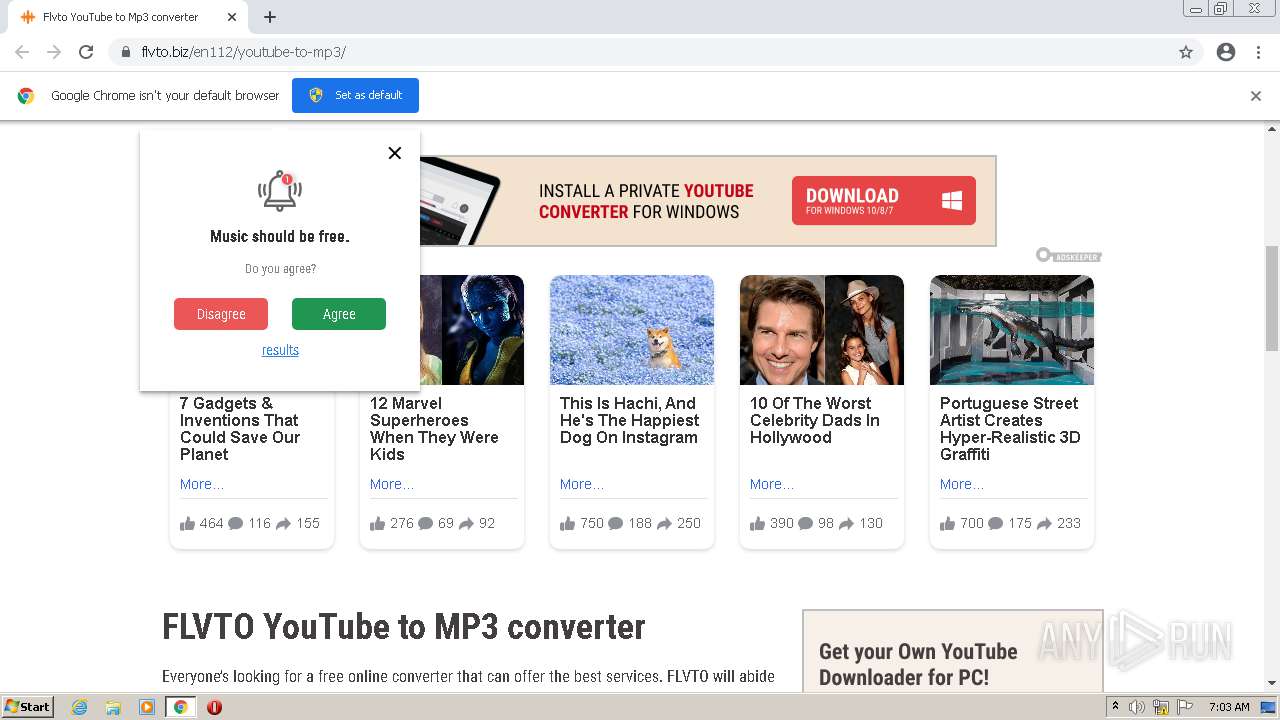1280x720 pixels.
Task: Click the padlock site info icon
Action: pyautogui.click(x=126, y=52)
